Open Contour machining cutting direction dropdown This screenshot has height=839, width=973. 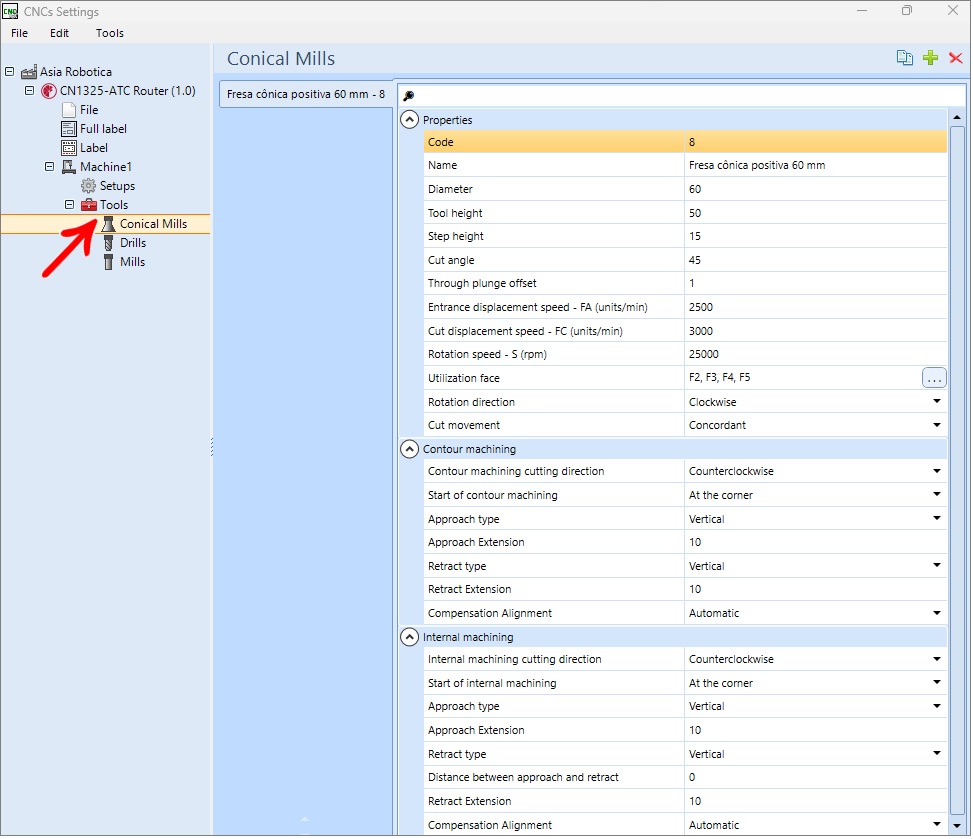pyautogui.click(x=936, y=471)
